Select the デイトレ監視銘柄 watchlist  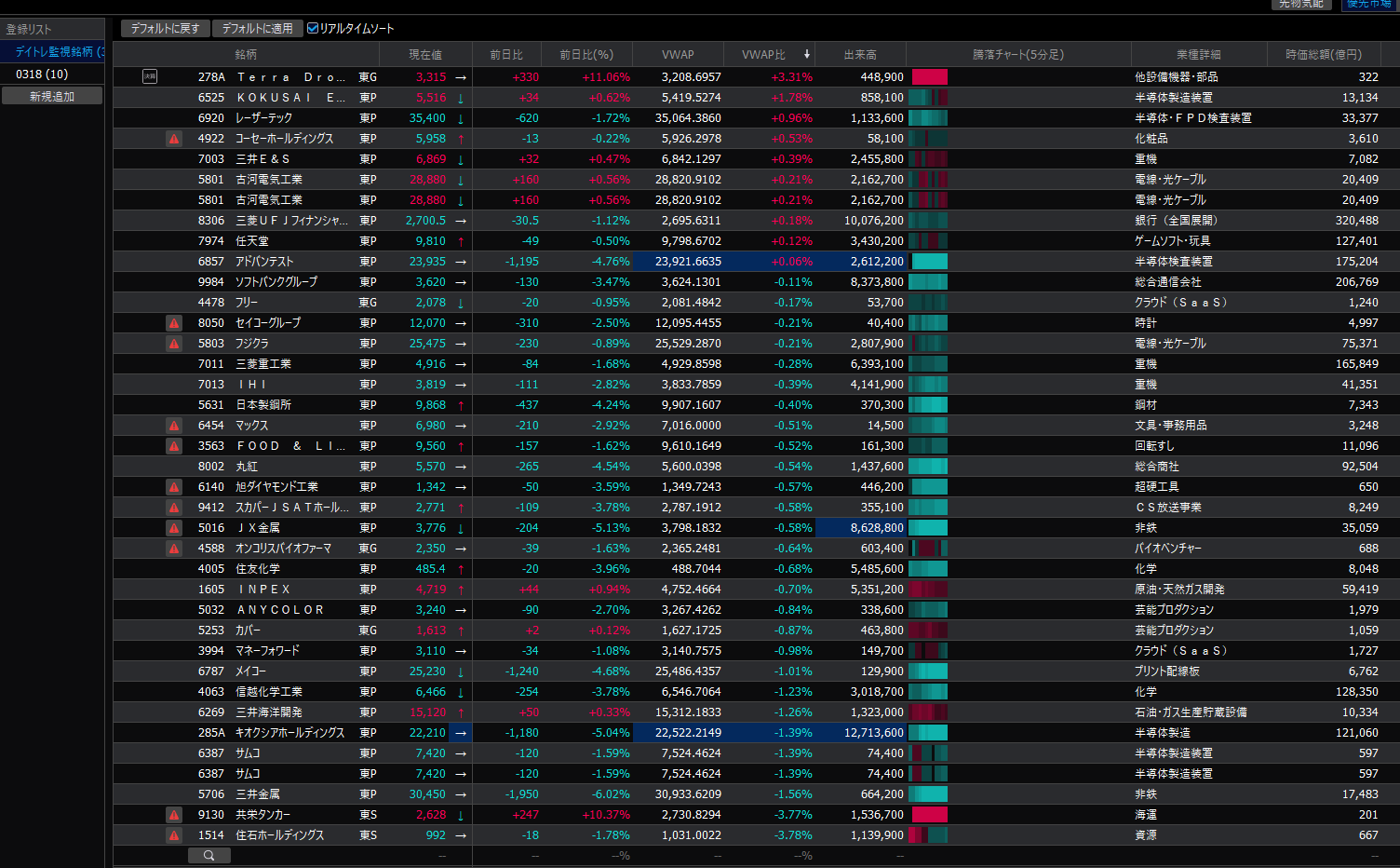pos(54,52)
